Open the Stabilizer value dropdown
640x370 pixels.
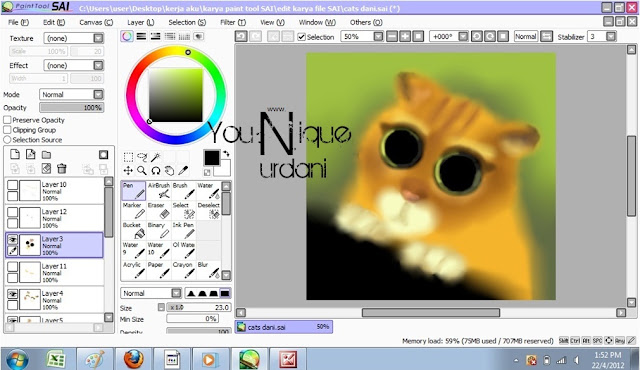(611, 37)
